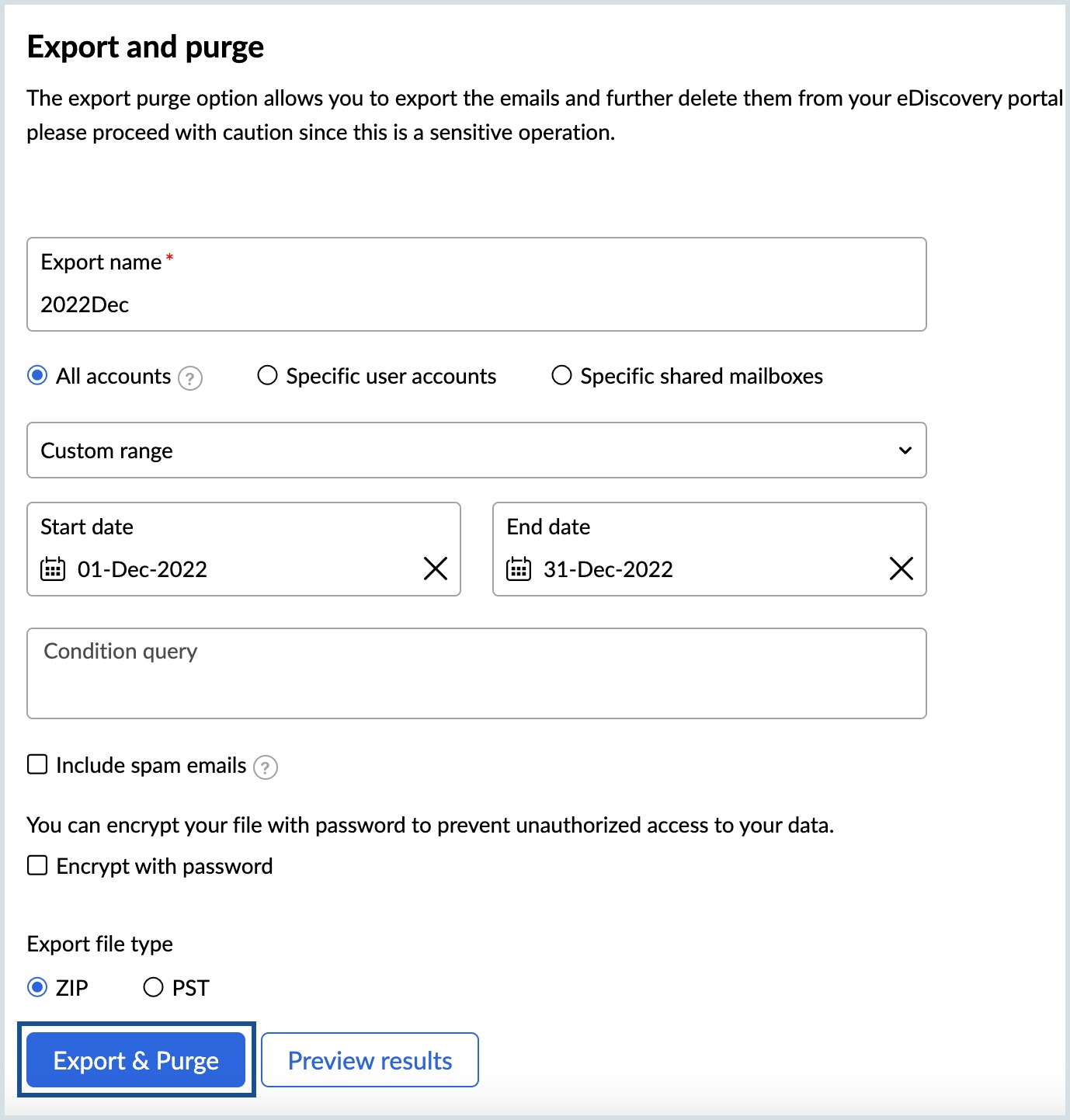Enable the Include spam emails checkbox
Screen dimensions: 1070x1120
click(x=36, y=764)
